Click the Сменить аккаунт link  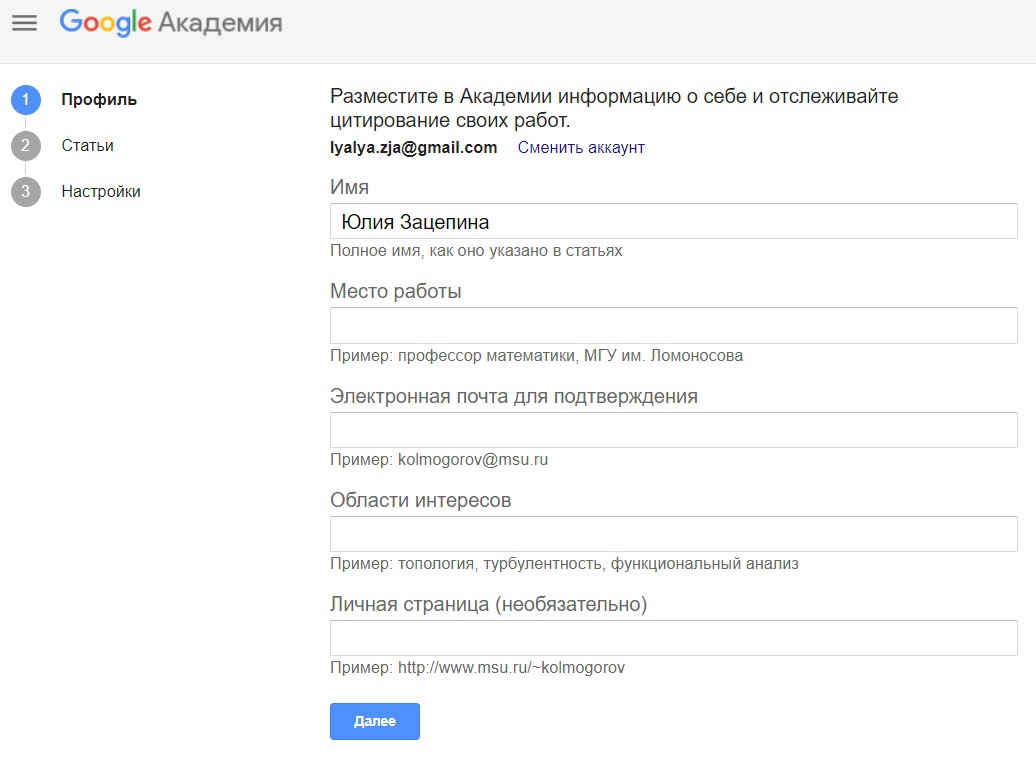pos(581,147)
